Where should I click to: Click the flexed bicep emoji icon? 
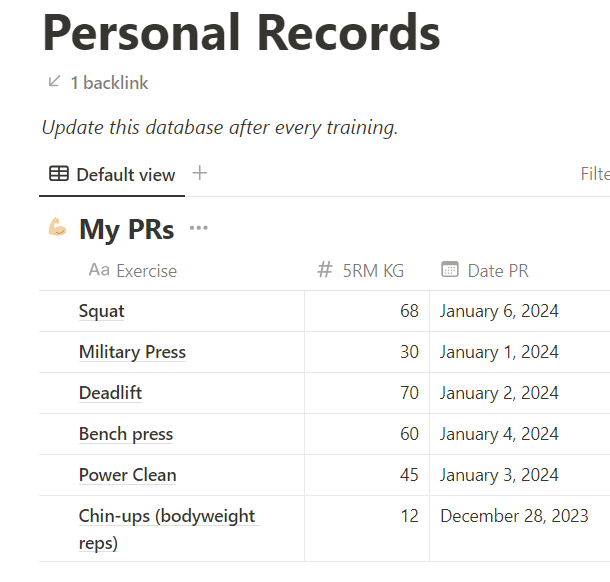click(x=58, y=228)
